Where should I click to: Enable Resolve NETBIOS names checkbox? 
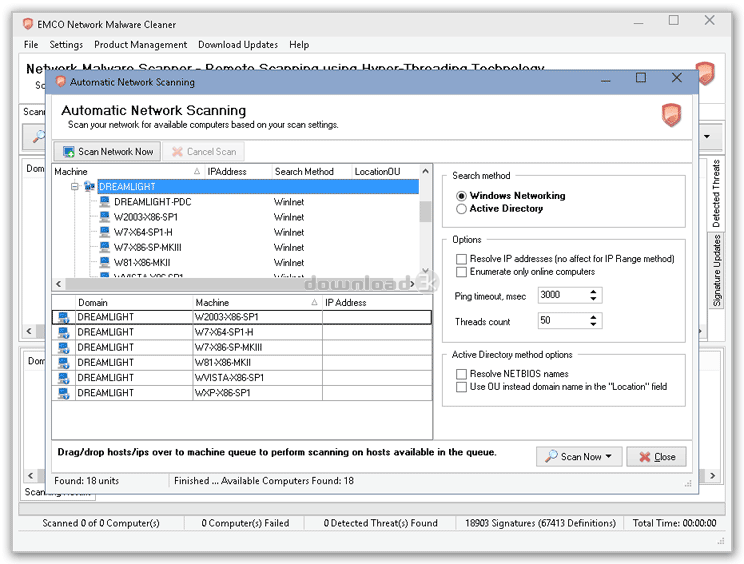click(461, 374)
